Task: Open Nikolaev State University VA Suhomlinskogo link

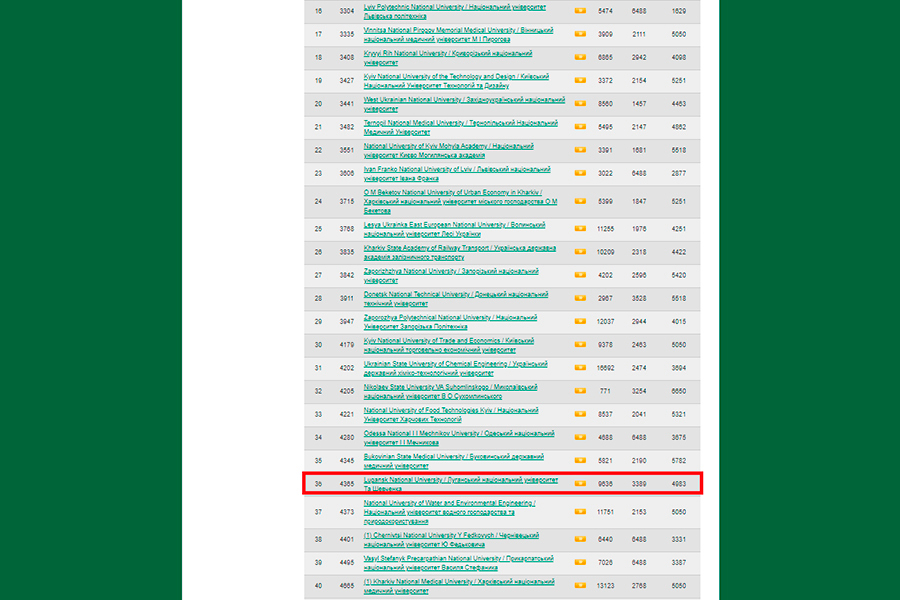Action: click(451, 392)
